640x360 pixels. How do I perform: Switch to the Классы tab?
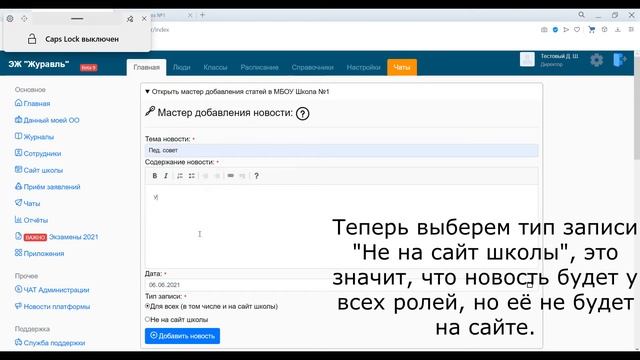[x=215, y=67]
